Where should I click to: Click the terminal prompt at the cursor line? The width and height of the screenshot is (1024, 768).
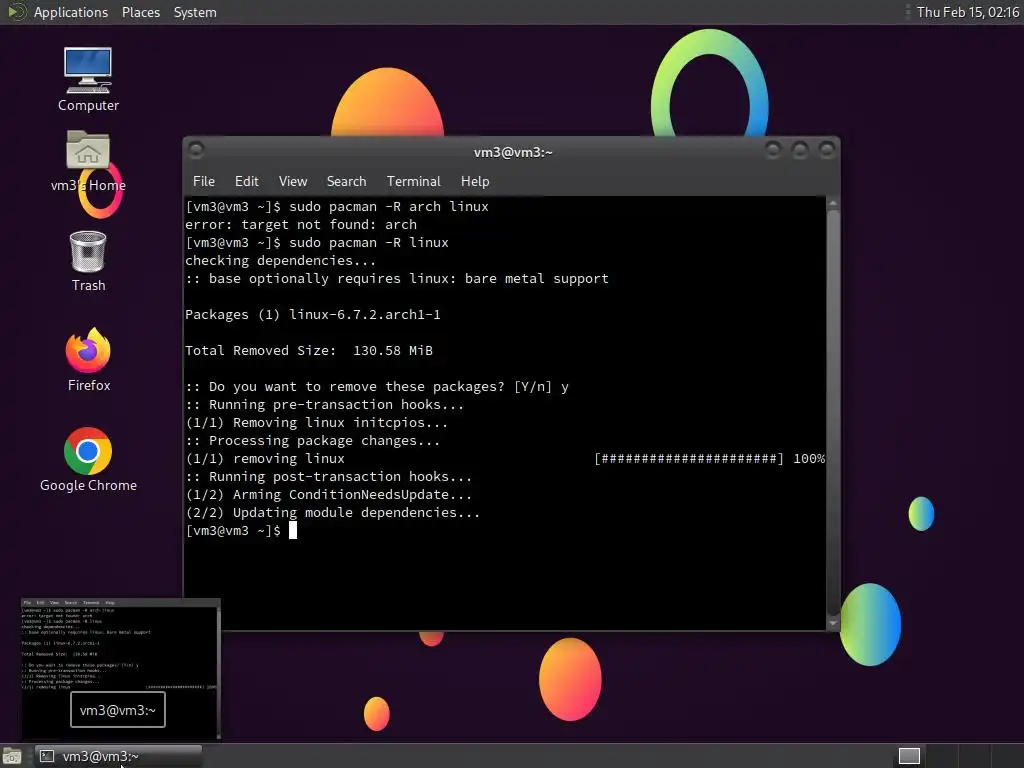tap(240, 531)
